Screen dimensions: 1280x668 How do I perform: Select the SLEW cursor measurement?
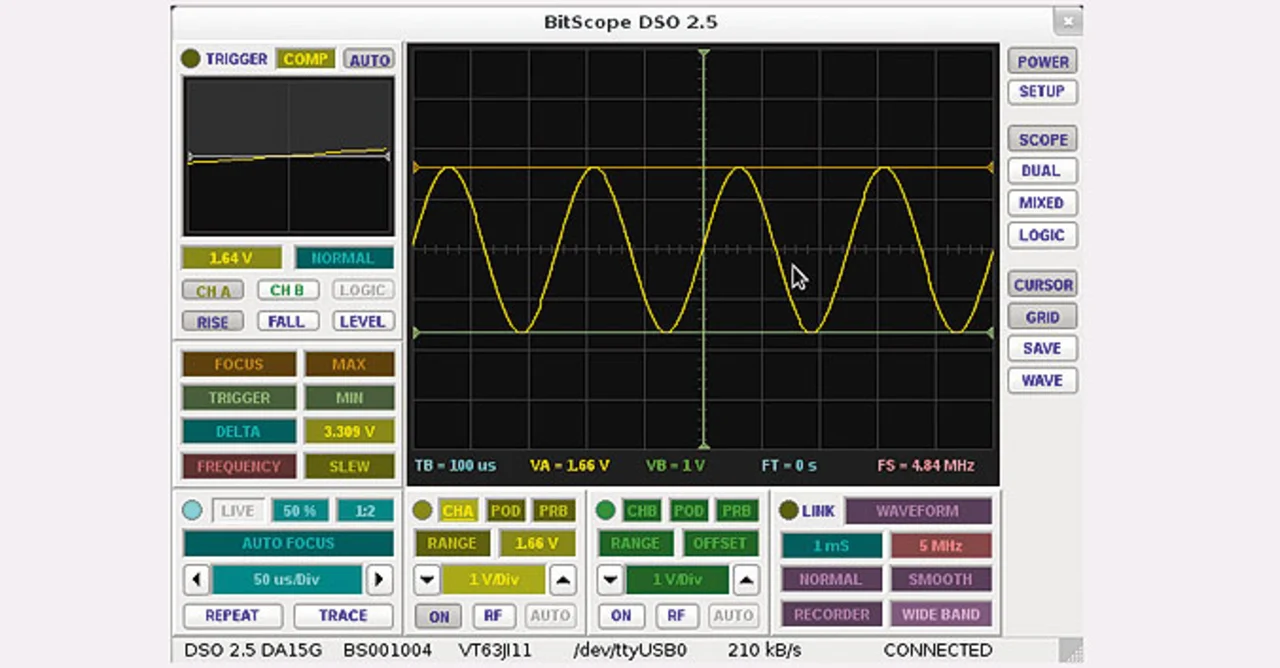click(349, 466)
